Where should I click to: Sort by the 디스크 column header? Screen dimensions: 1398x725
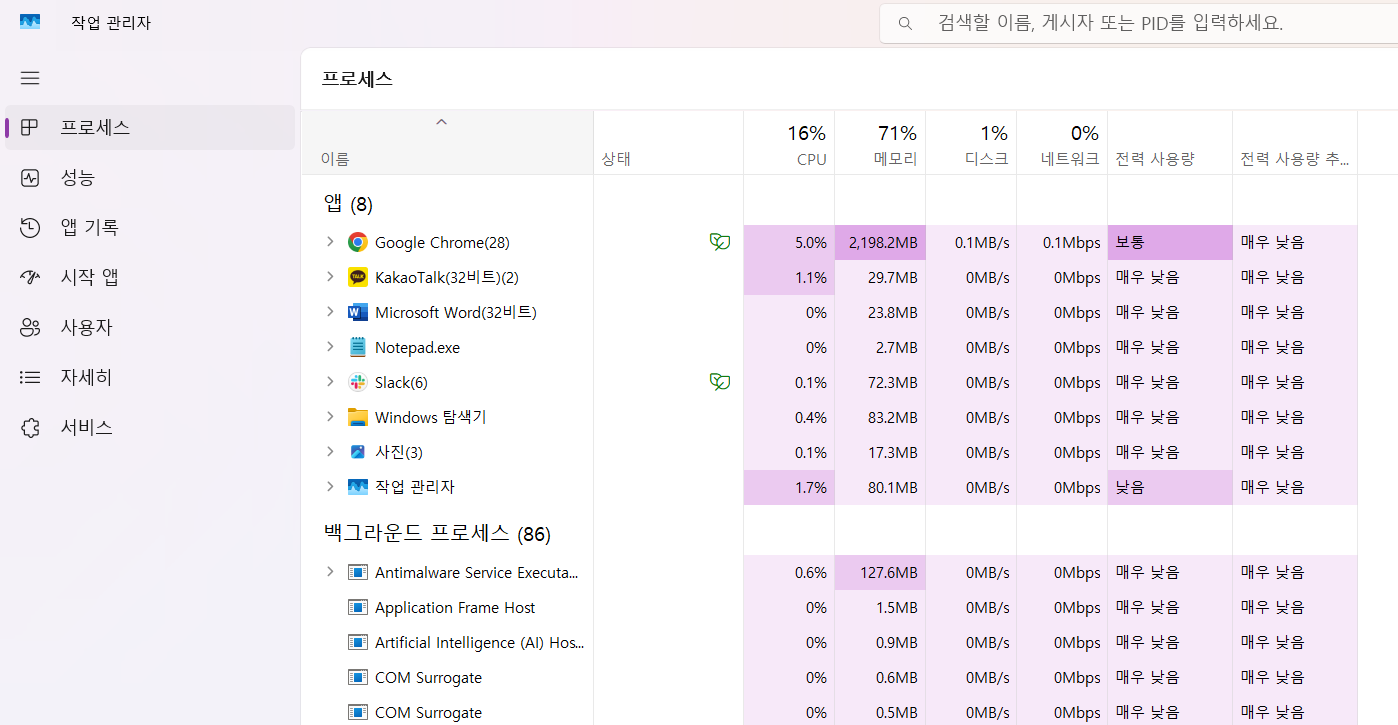(x=971, y=143)
